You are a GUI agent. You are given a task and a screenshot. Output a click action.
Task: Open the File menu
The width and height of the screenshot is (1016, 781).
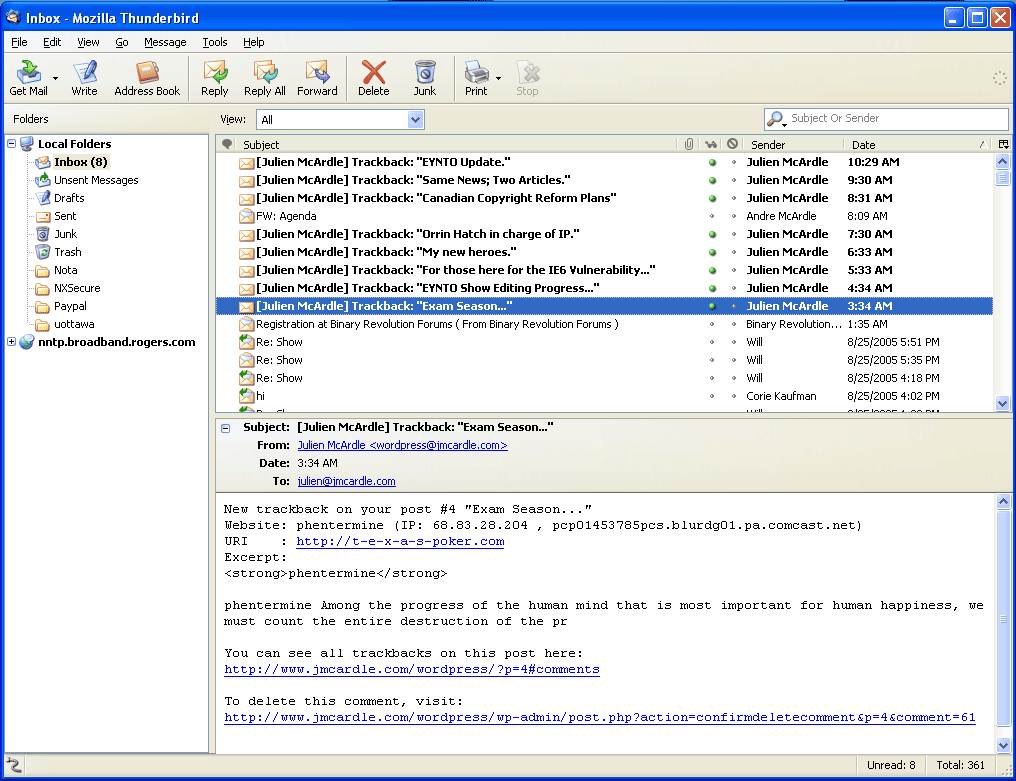tap(19, 42)
